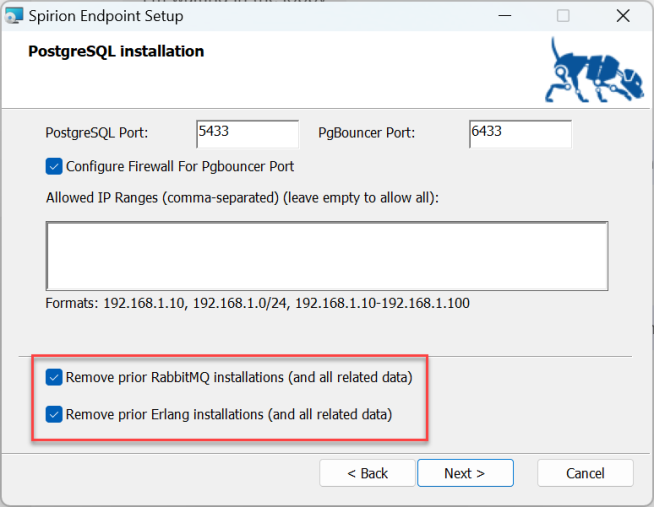Proceed by pressing the Next button
The height and width of the screenshot is (507, 654).
click(x=465, y=473)
